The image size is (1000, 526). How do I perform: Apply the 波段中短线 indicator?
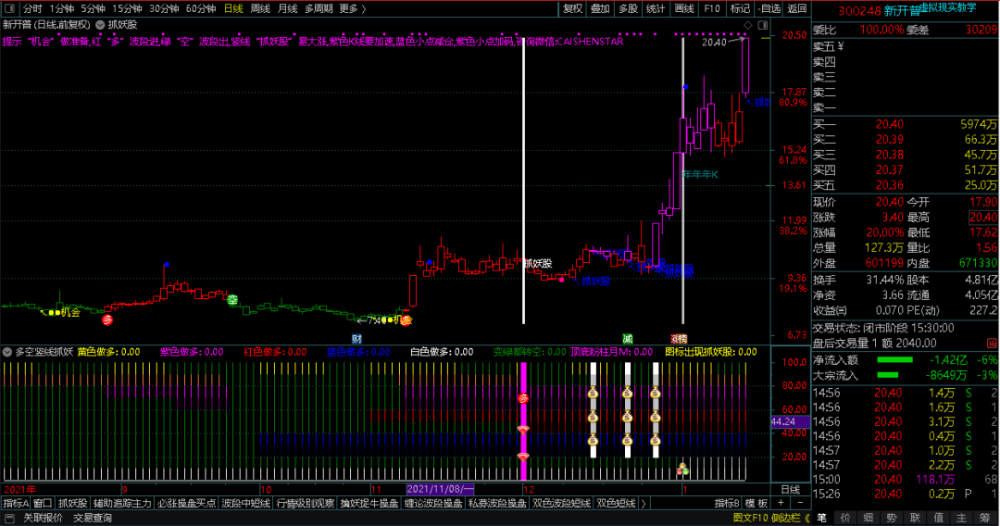(246, 503)
